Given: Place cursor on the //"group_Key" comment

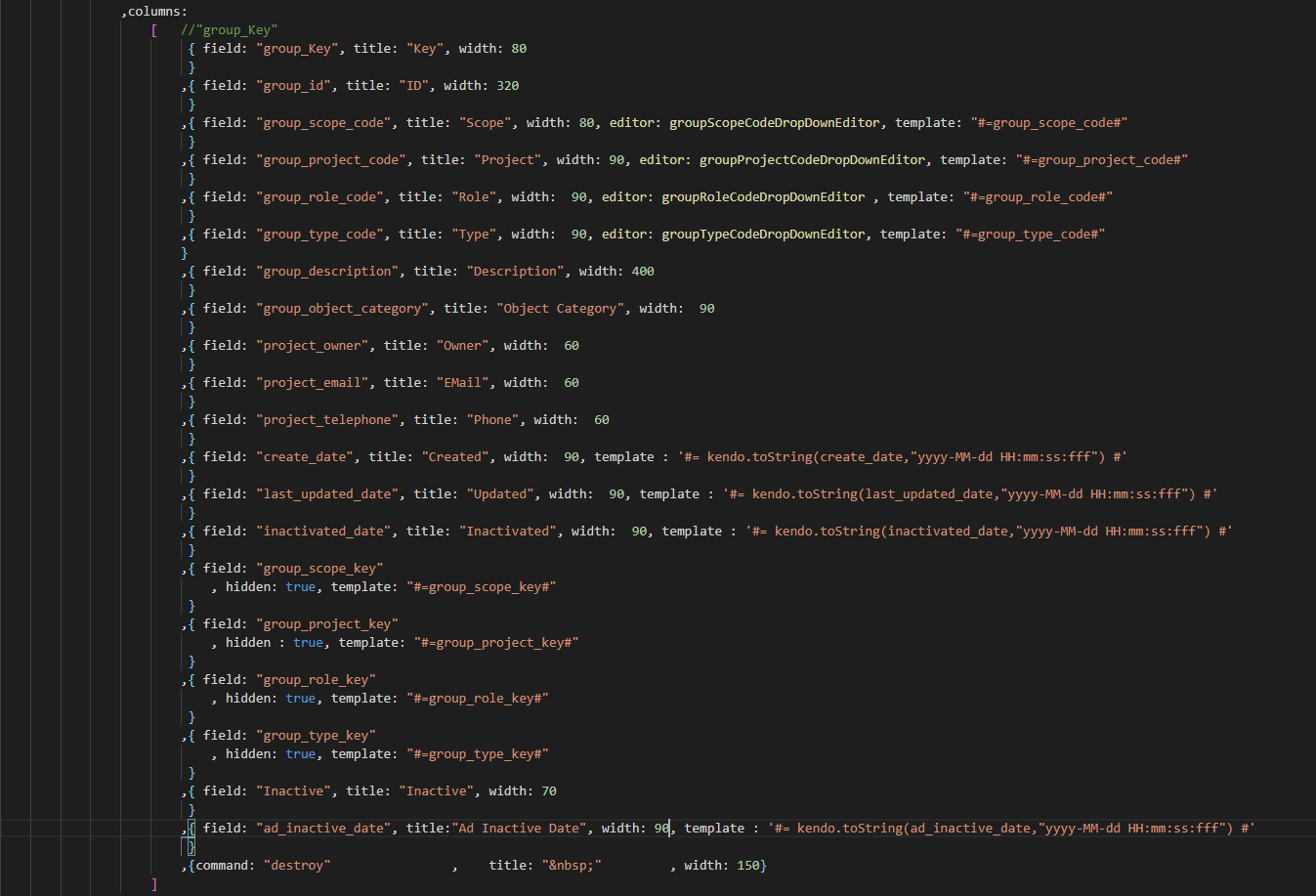Looking at the screenshot, I should [229, 30].
